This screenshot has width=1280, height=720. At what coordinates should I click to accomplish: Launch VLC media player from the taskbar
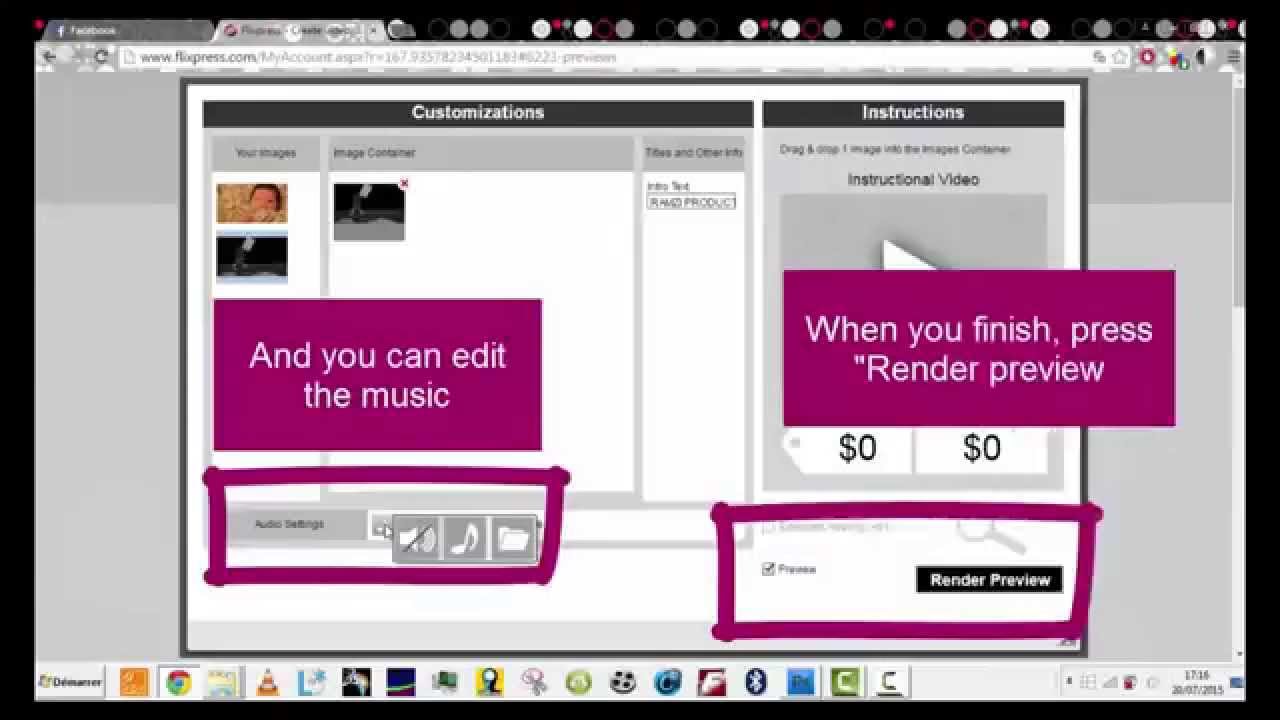[267, 682]
